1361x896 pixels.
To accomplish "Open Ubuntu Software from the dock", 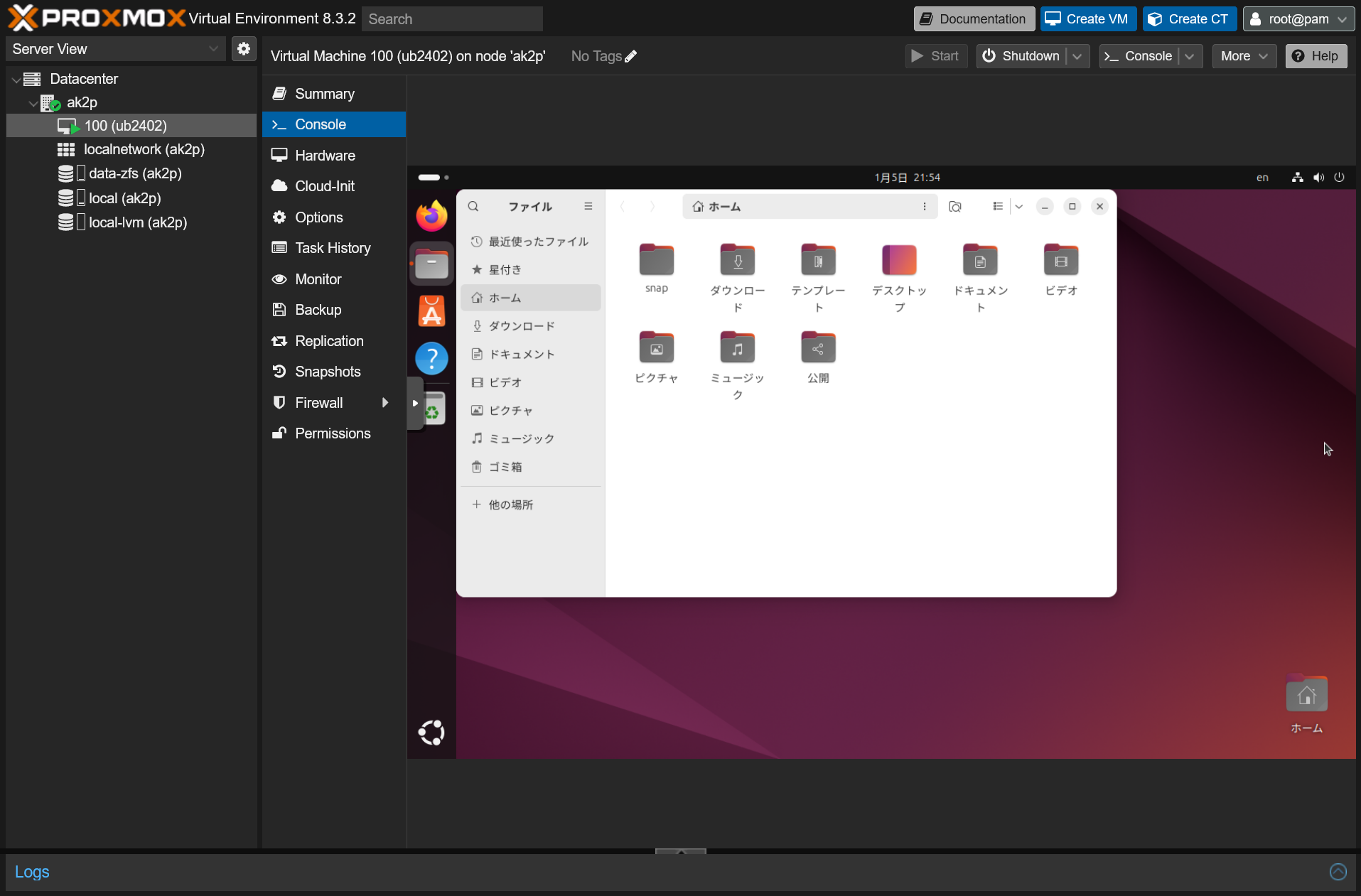I will [431, 311].
